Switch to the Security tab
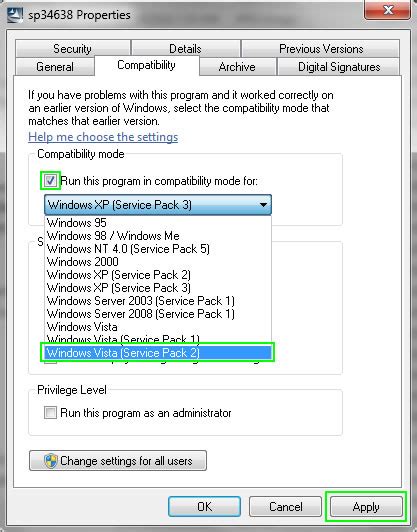This screenshot has width=417, height=532. click(x=73, y=49)
